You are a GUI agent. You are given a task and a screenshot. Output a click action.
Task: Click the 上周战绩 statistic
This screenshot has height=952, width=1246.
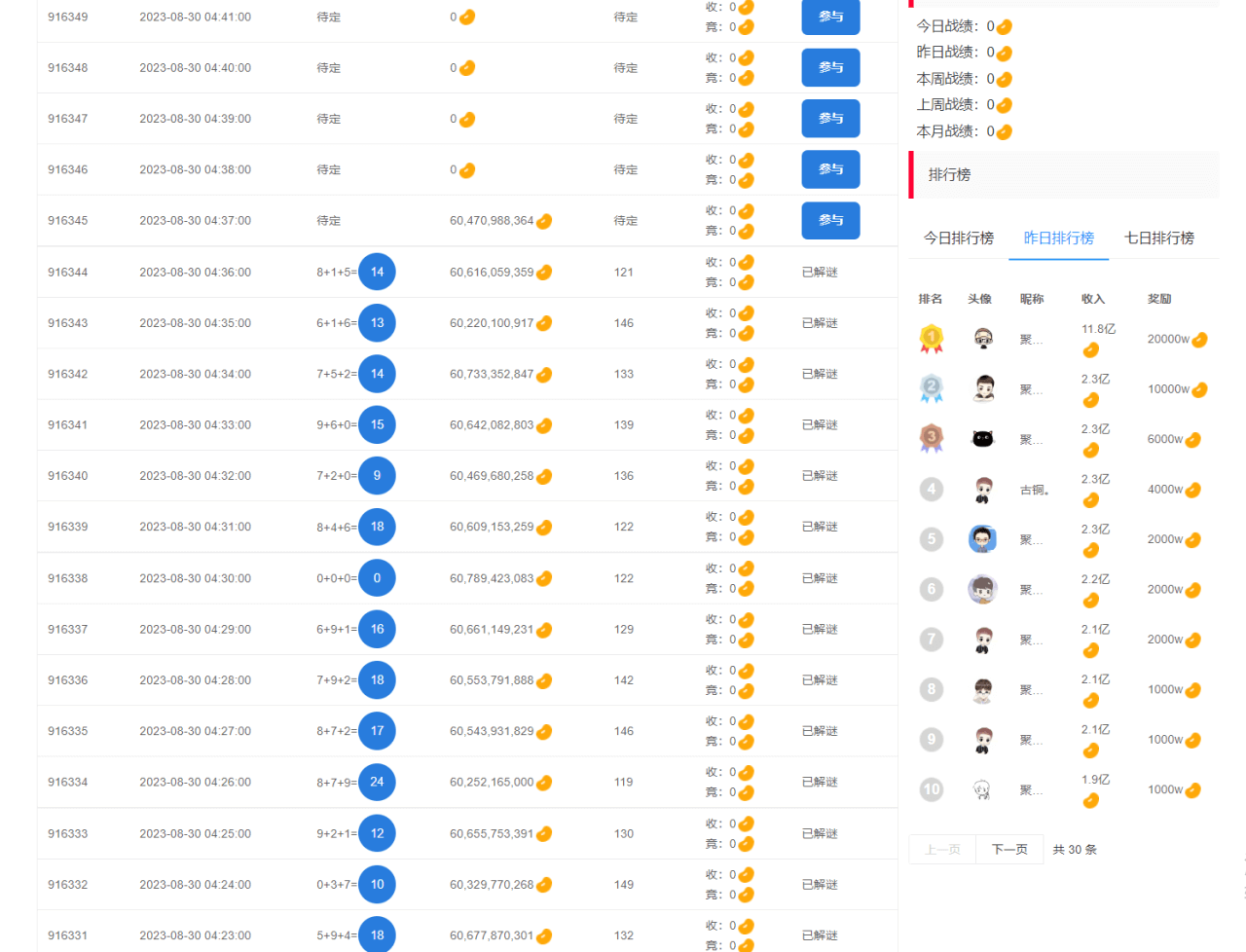click(x=964, y=105)
